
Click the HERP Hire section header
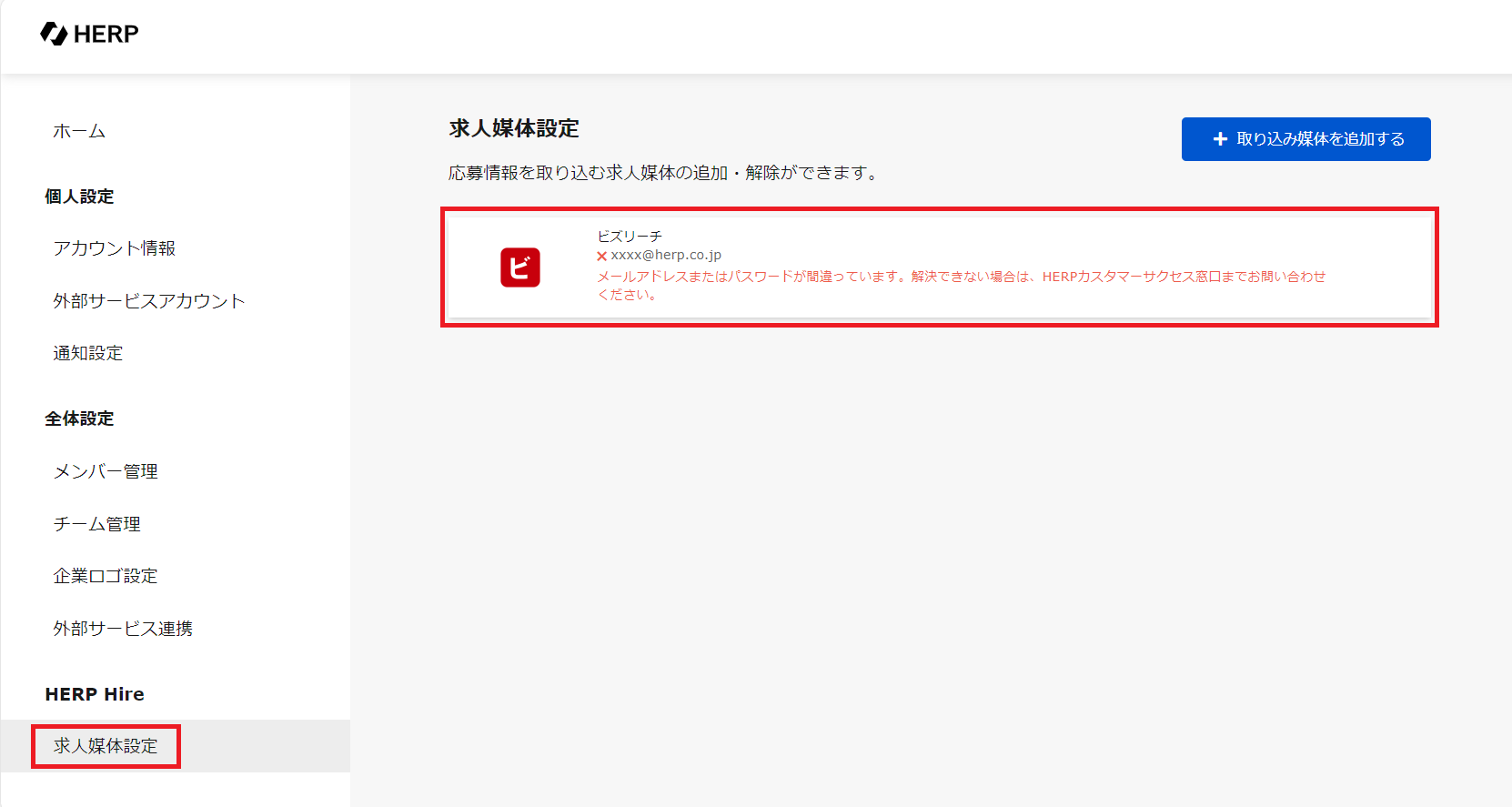[x=95, y=694]
